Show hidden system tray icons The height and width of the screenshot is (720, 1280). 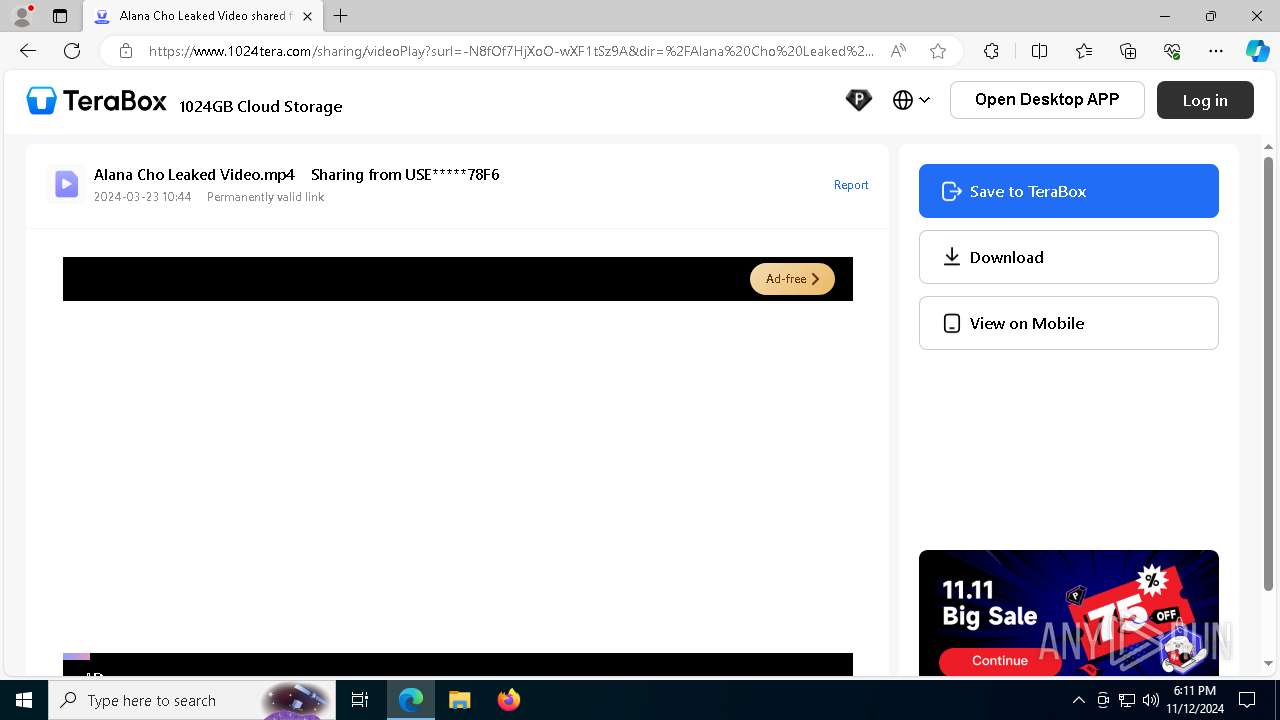(1078, 700)
